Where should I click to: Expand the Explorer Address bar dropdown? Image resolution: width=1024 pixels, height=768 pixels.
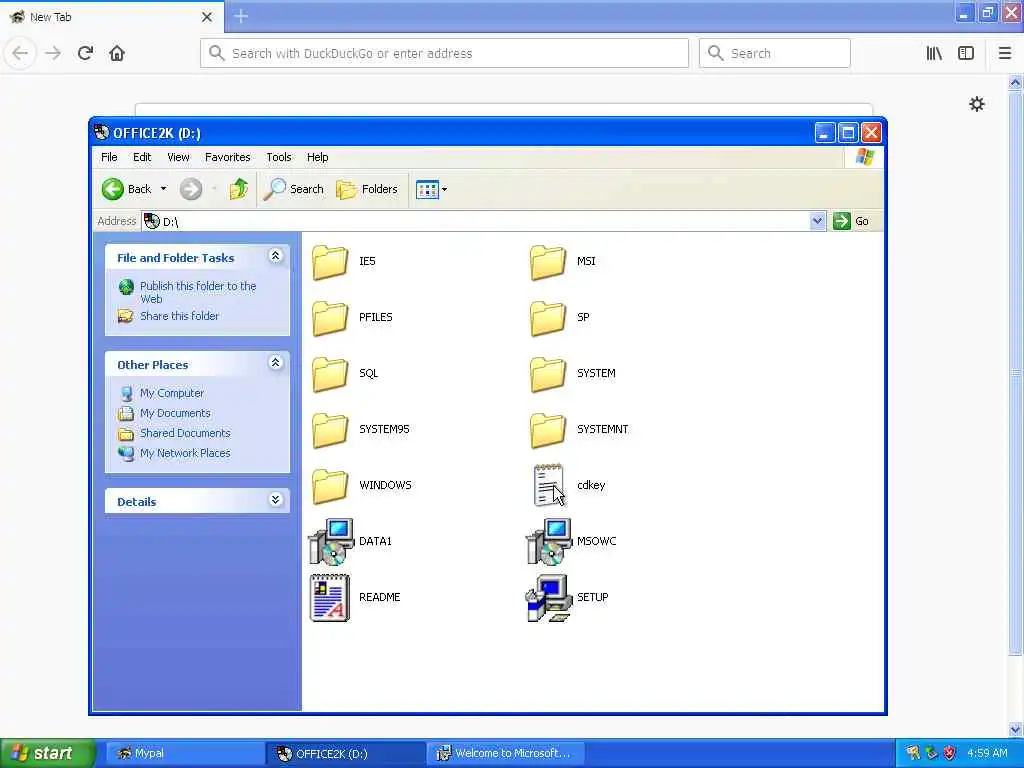pos(817,221)
